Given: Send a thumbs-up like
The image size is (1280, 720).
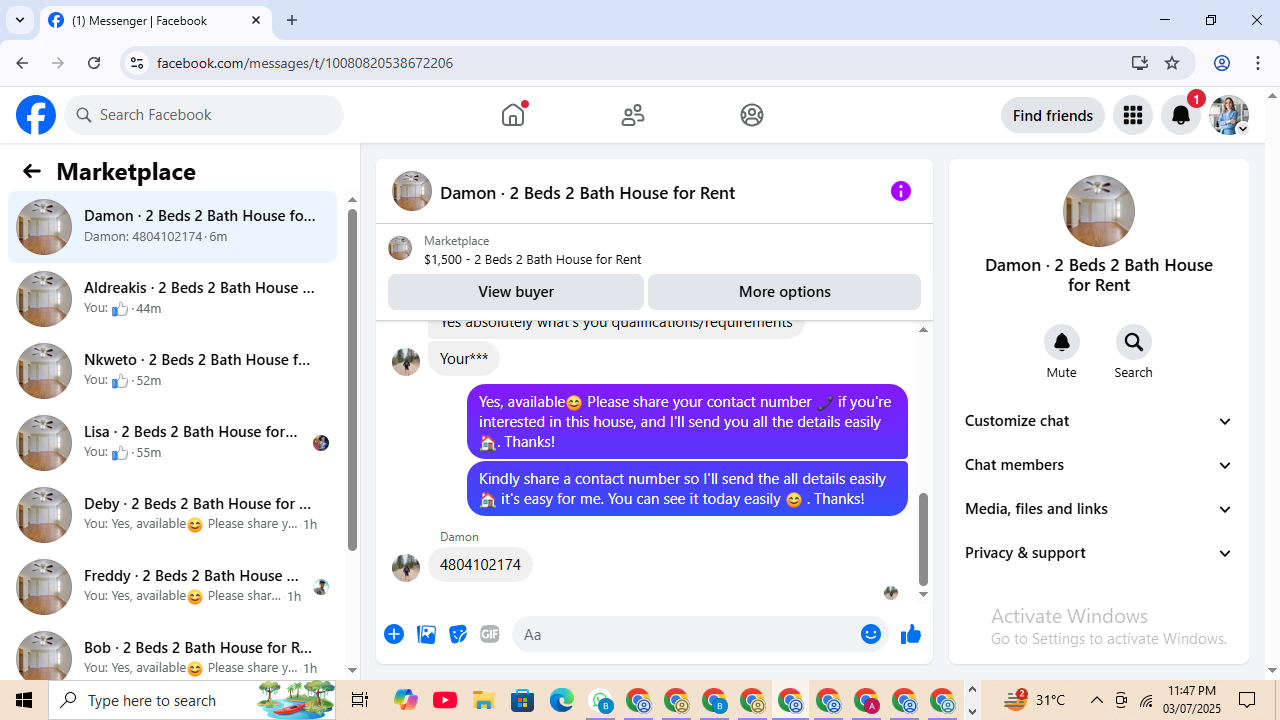Looking at the screenshot, I should (x=911, y=634).
